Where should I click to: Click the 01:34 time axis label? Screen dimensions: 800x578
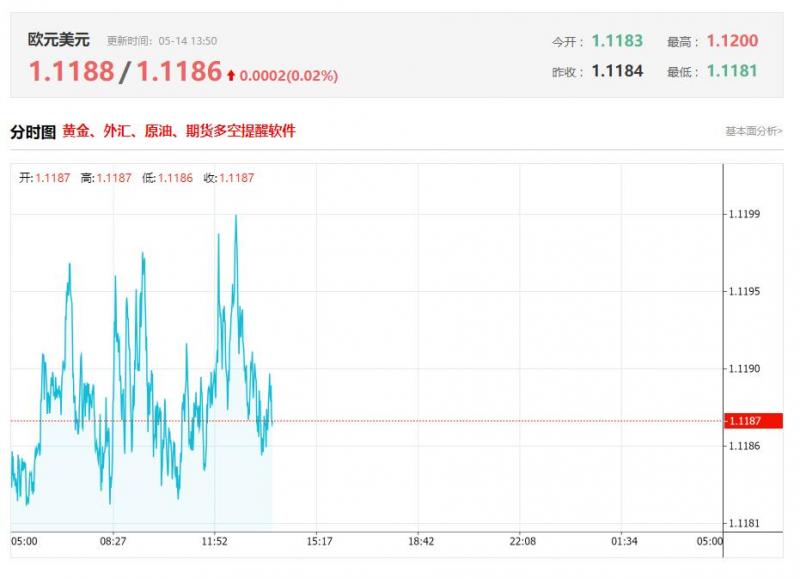click(624, 541)
